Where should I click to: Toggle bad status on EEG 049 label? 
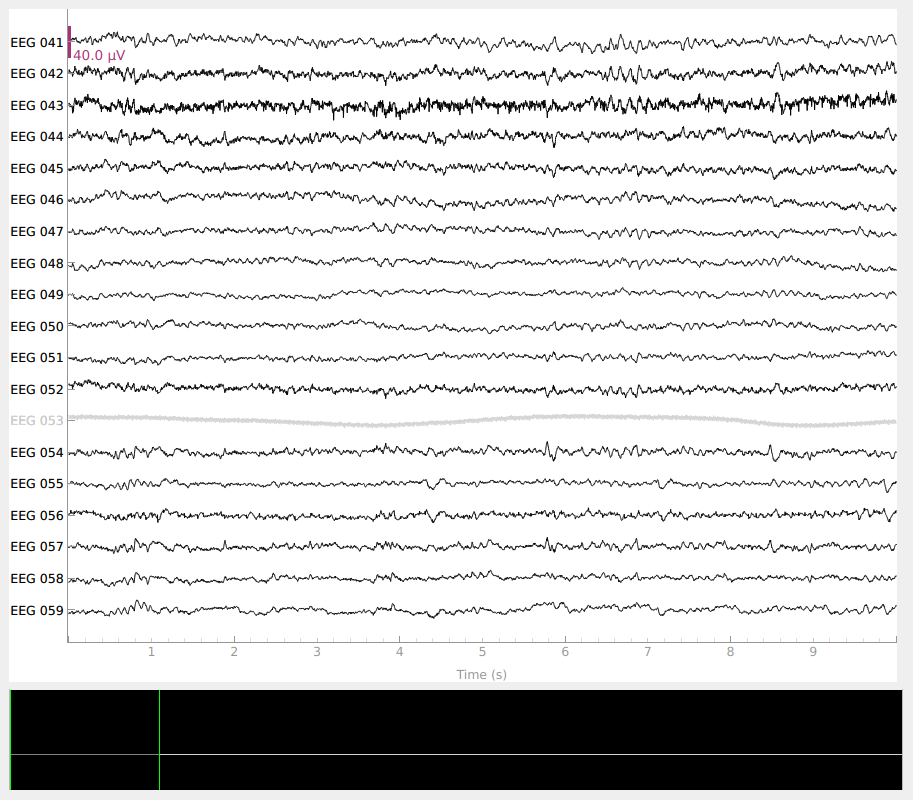37,295
